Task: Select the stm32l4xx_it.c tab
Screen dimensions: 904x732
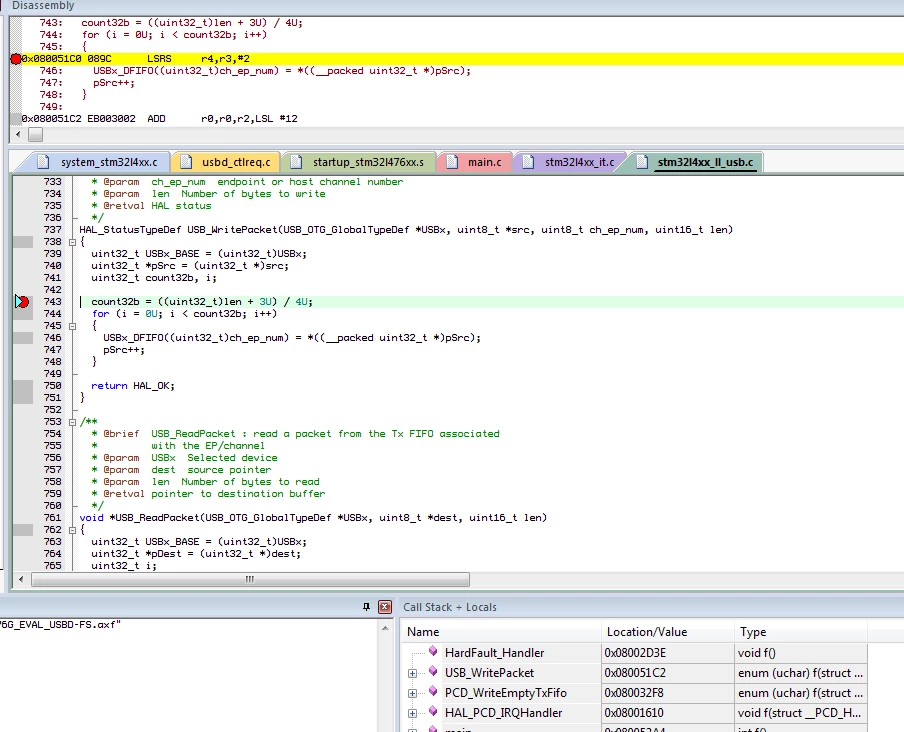Action: click(x=570, y=162)
